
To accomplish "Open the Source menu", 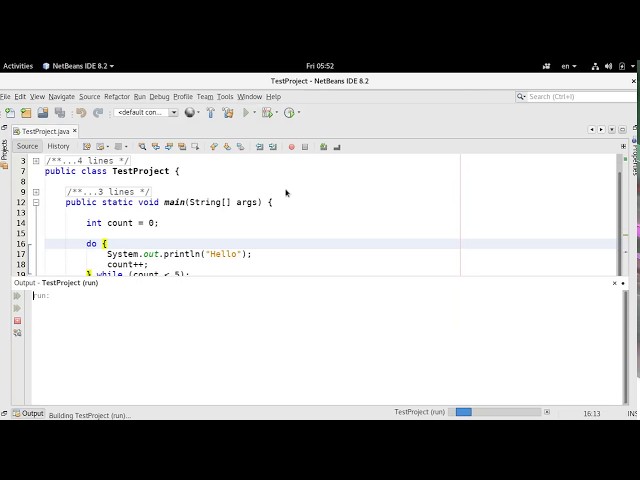I will pyautogui.click(x=90, y=97).
